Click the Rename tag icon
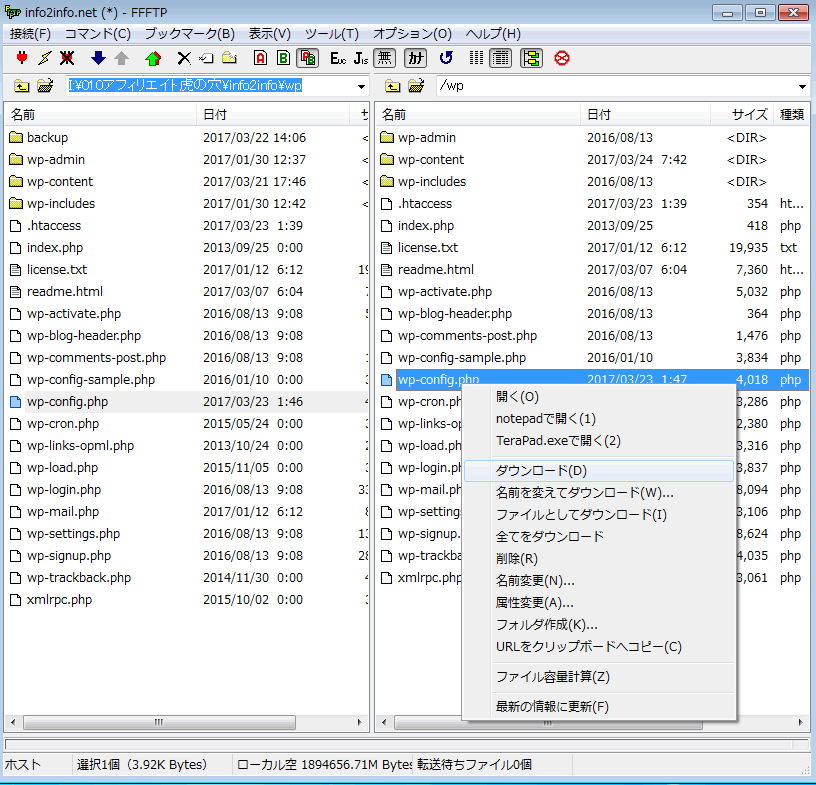Viewport: 816px width, 785px height. tap(206, 58)
